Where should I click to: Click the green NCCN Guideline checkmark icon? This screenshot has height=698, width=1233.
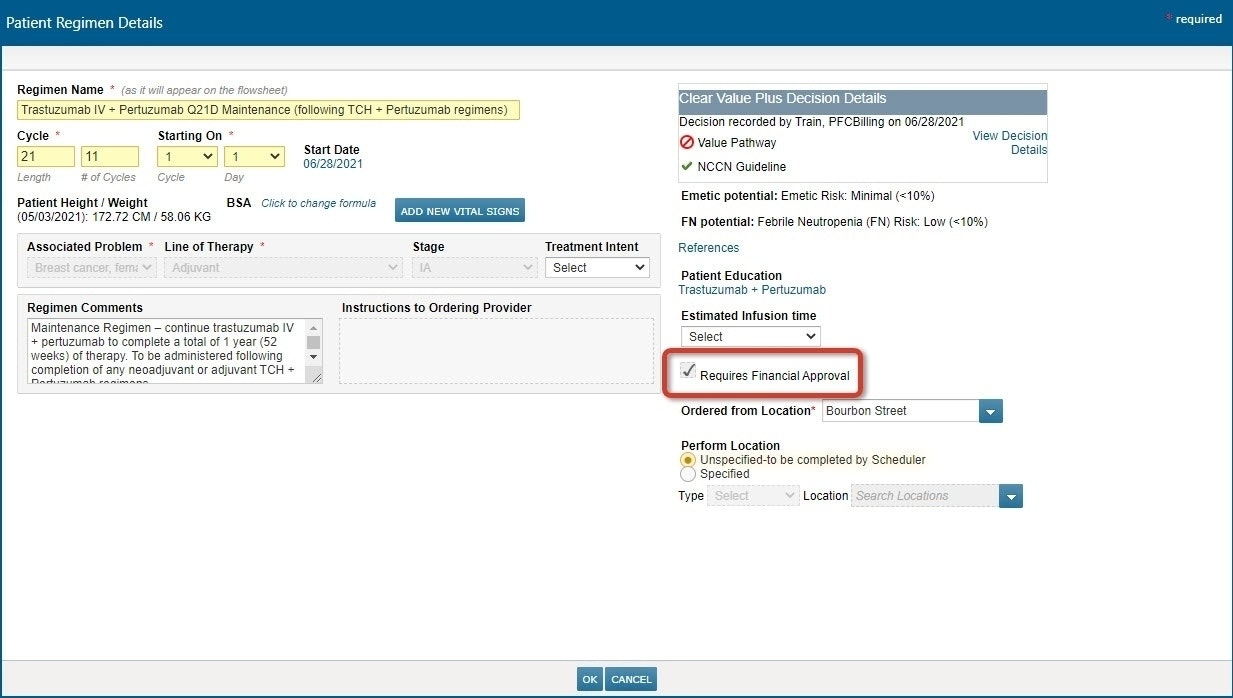pos(688,166)
